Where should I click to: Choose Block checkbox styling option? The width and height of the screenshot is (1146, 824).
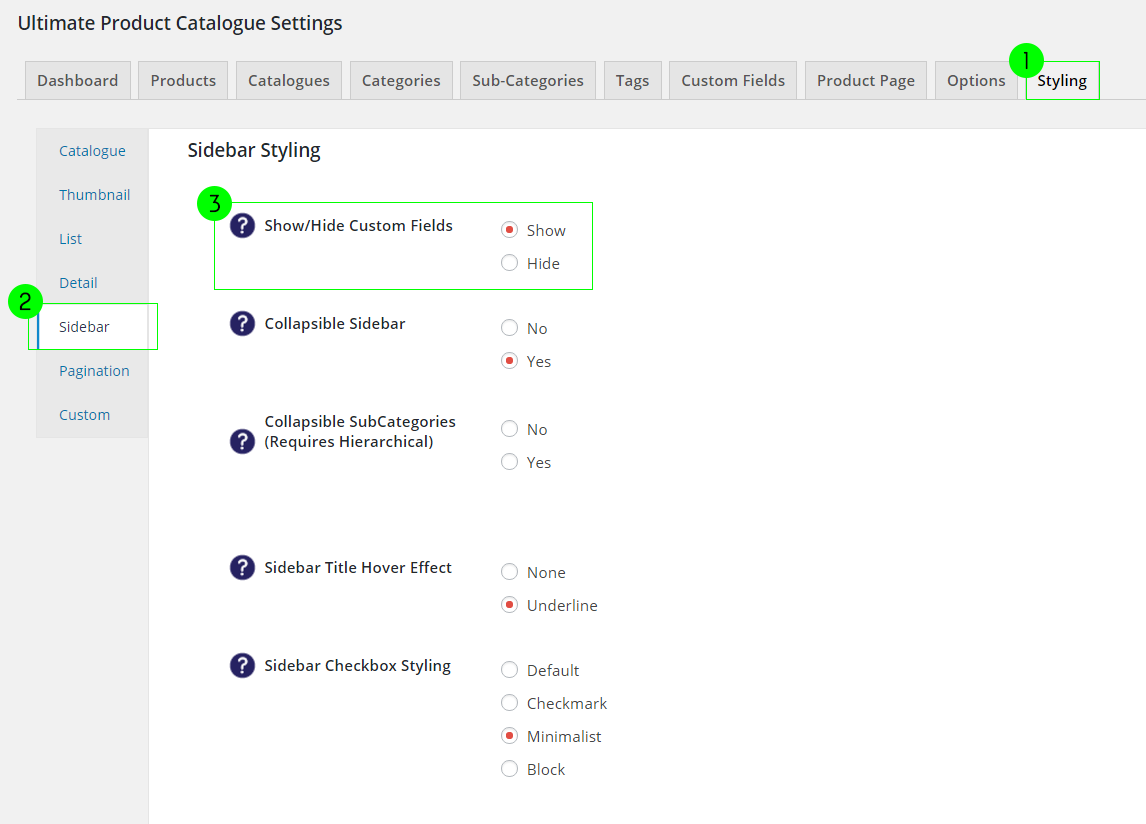(510, 769)
